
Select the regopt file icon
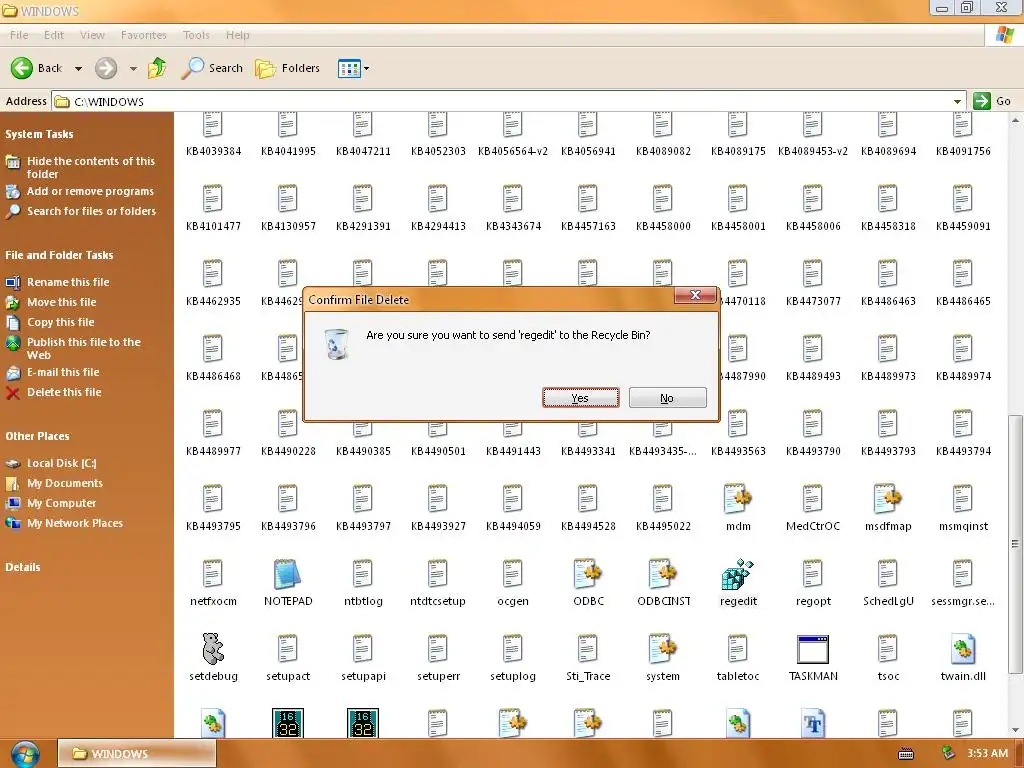click(x=813, y=574)
